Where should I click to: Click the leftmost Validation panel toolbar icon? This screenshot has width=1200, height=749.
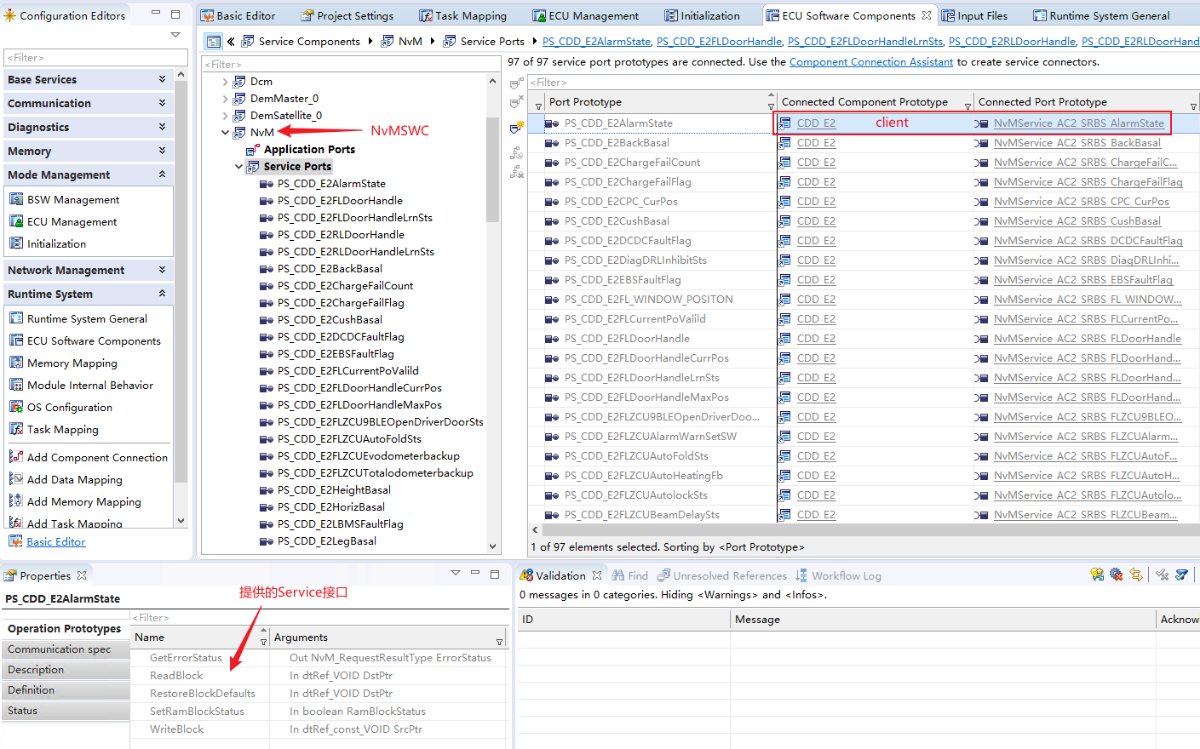(1097, 575)
